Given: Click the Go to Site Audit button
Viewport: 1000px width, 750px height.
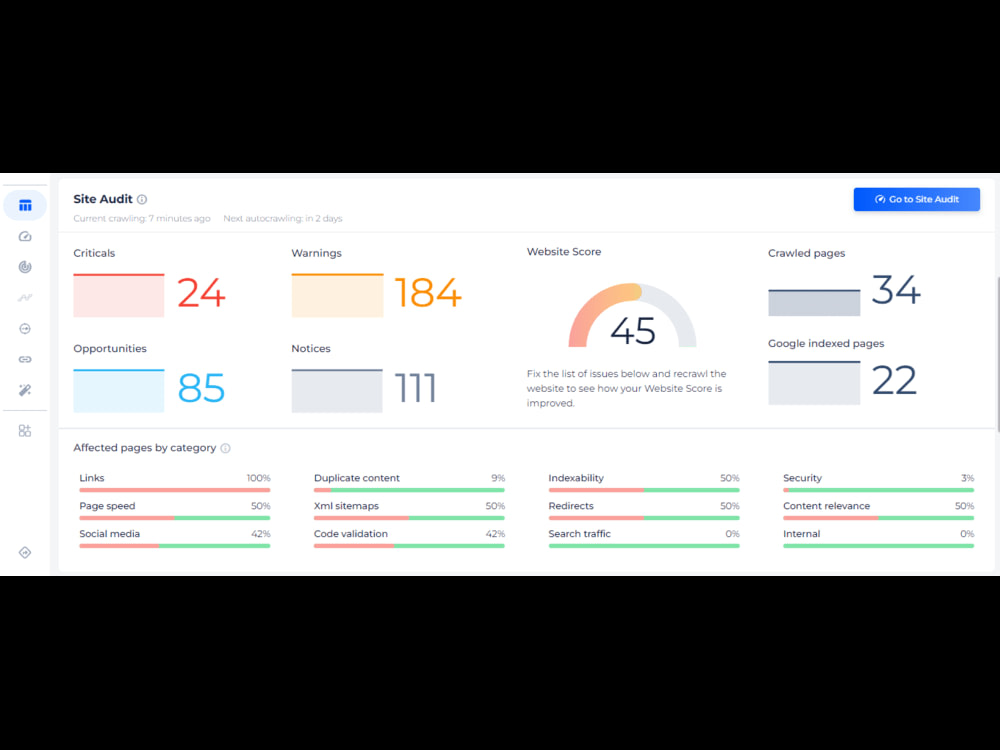Looking at the screenshot, I should pyautogui.click(x=916, y=199).
